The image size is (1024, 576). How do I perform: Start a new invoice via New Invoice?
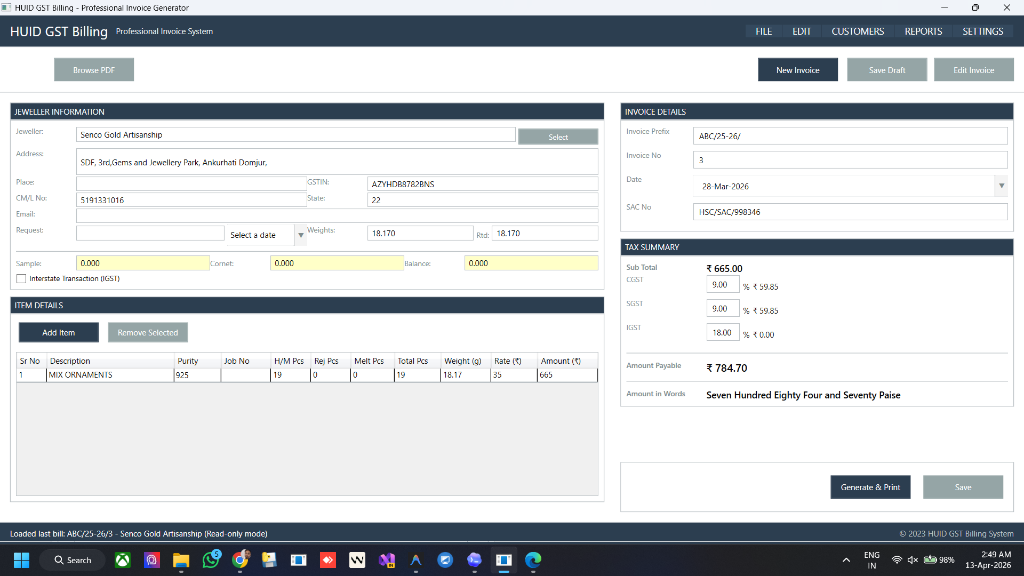796,70
